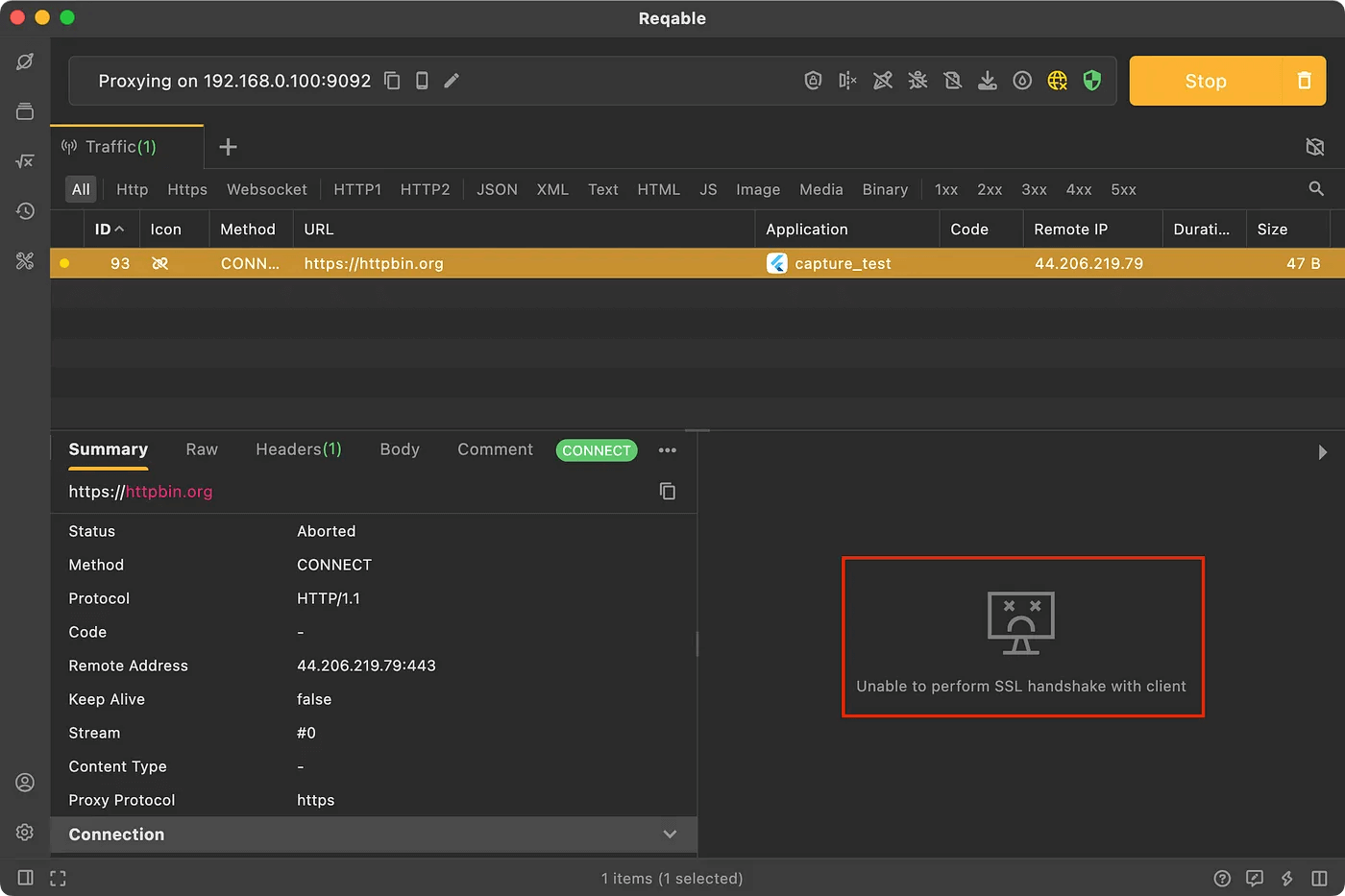Click the crossed box icon right of tab bar
This screenshot has width=1345, height=896.
[x=1315, y=147]
